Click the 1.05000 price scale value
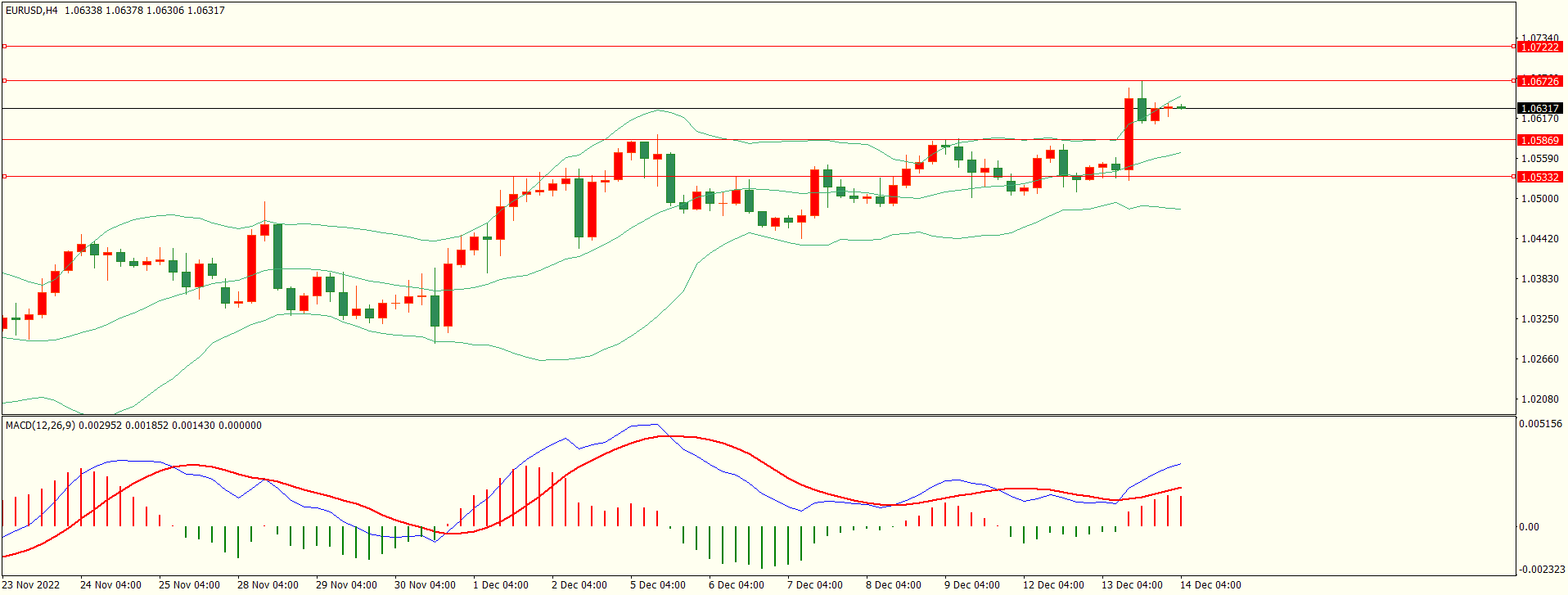This screenshot has width=1568, height=595. coord(1539,199)
